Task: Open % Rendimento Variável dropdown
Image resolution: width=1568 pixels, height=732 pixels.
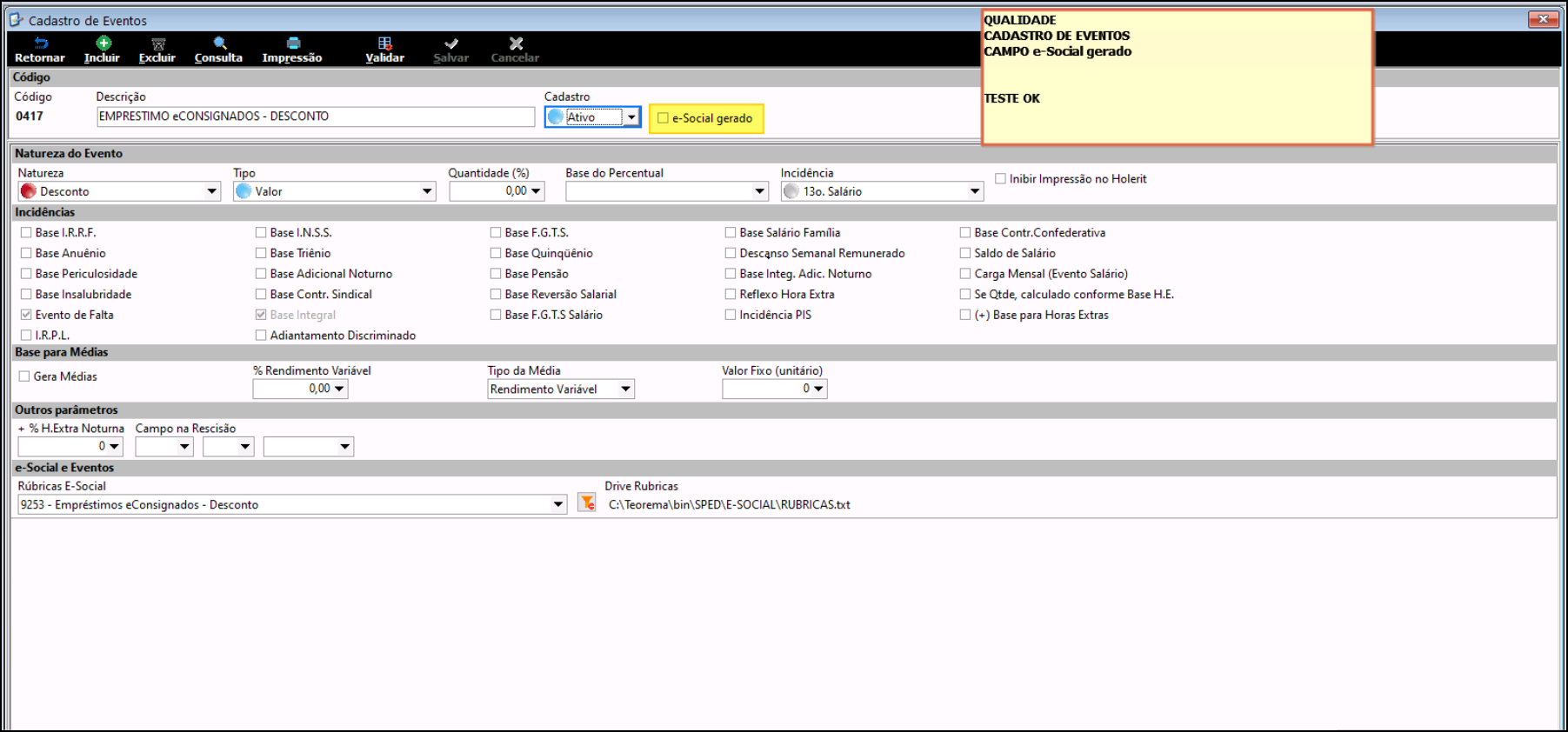Action: pyautogui.click(x=339, y=389)
